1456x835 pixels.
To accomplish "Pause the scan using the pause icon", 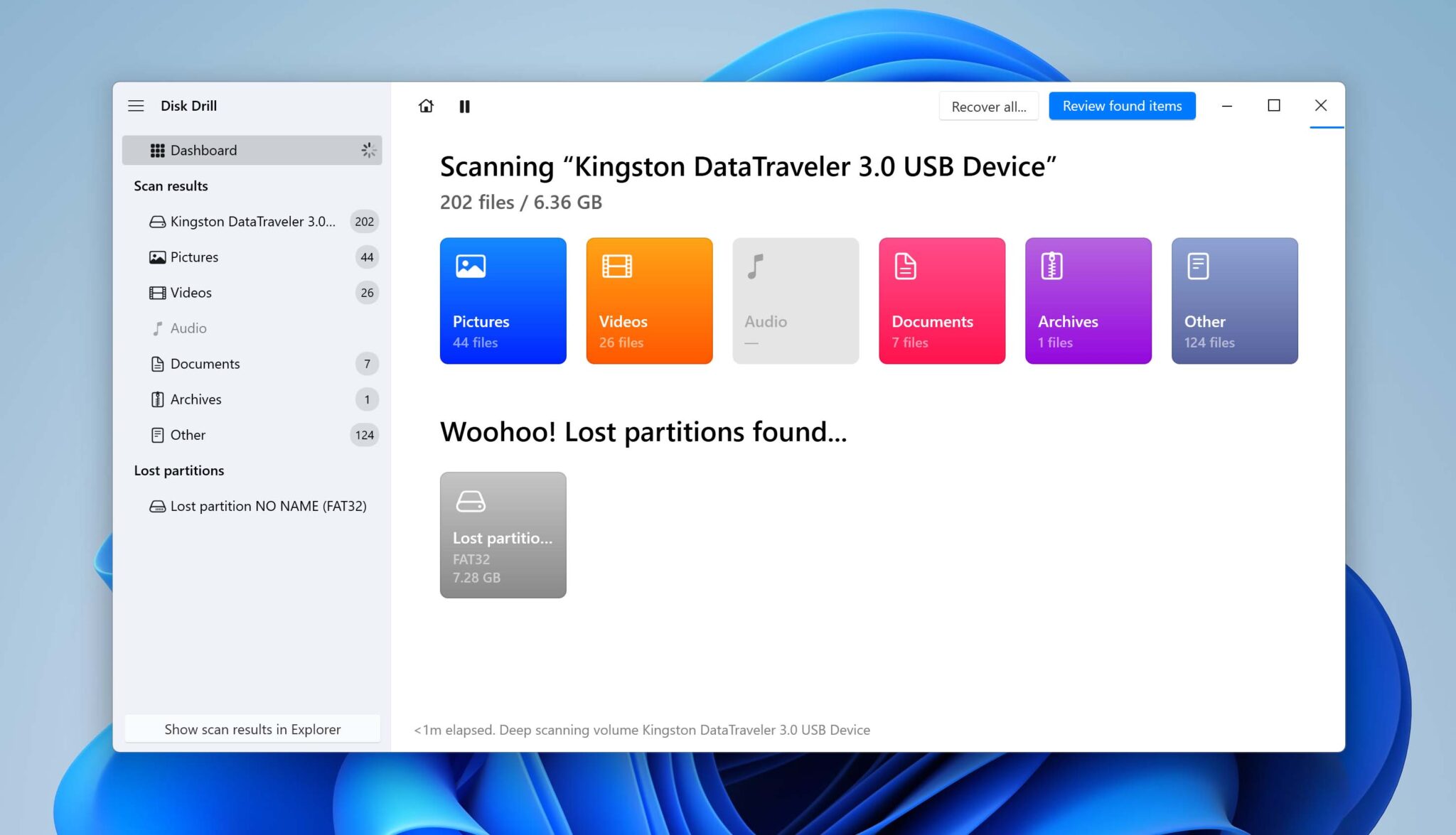I will [x=464, y=106].
